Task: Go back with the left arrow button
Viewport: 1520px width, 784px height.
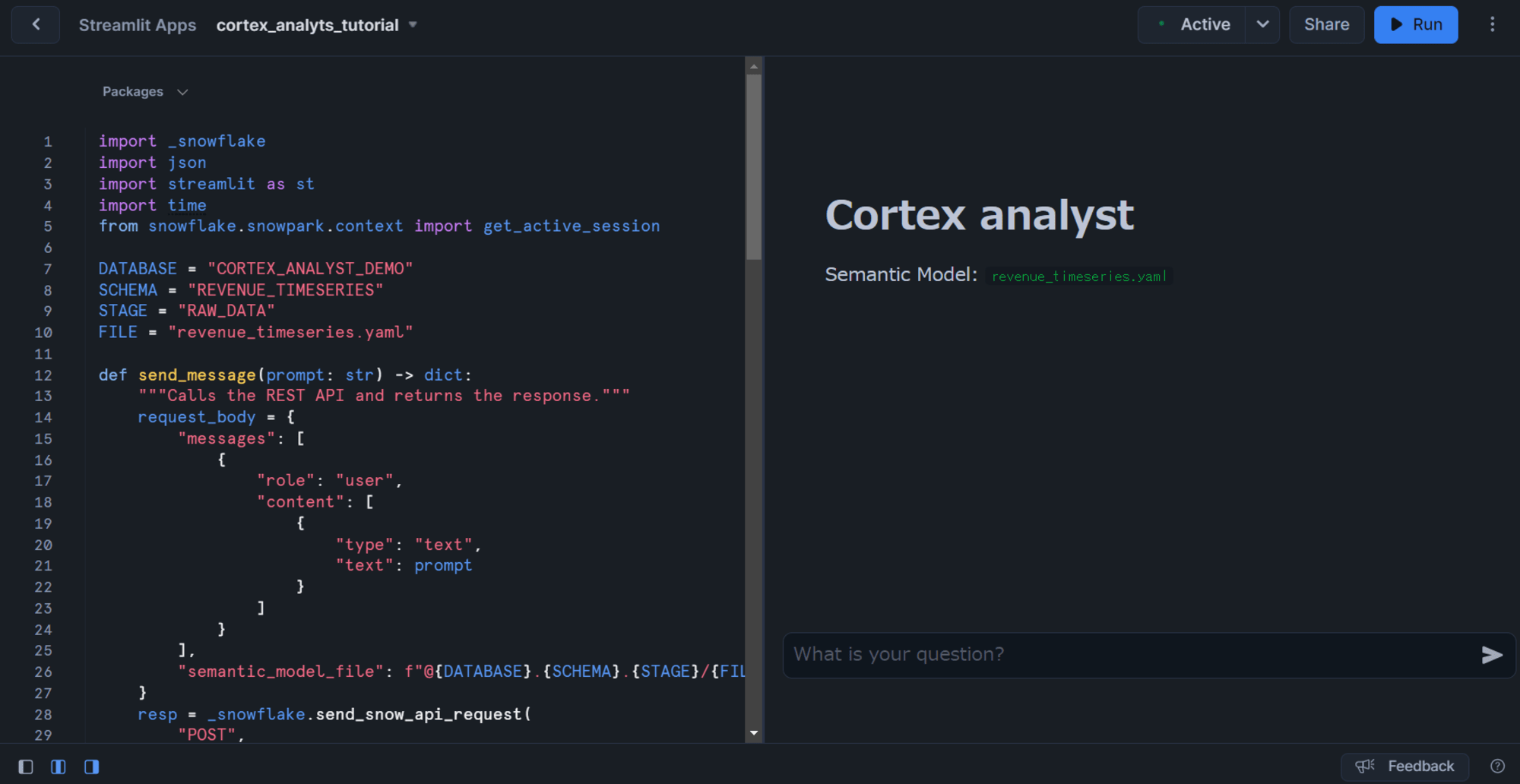Action: [x=35, y=24]
